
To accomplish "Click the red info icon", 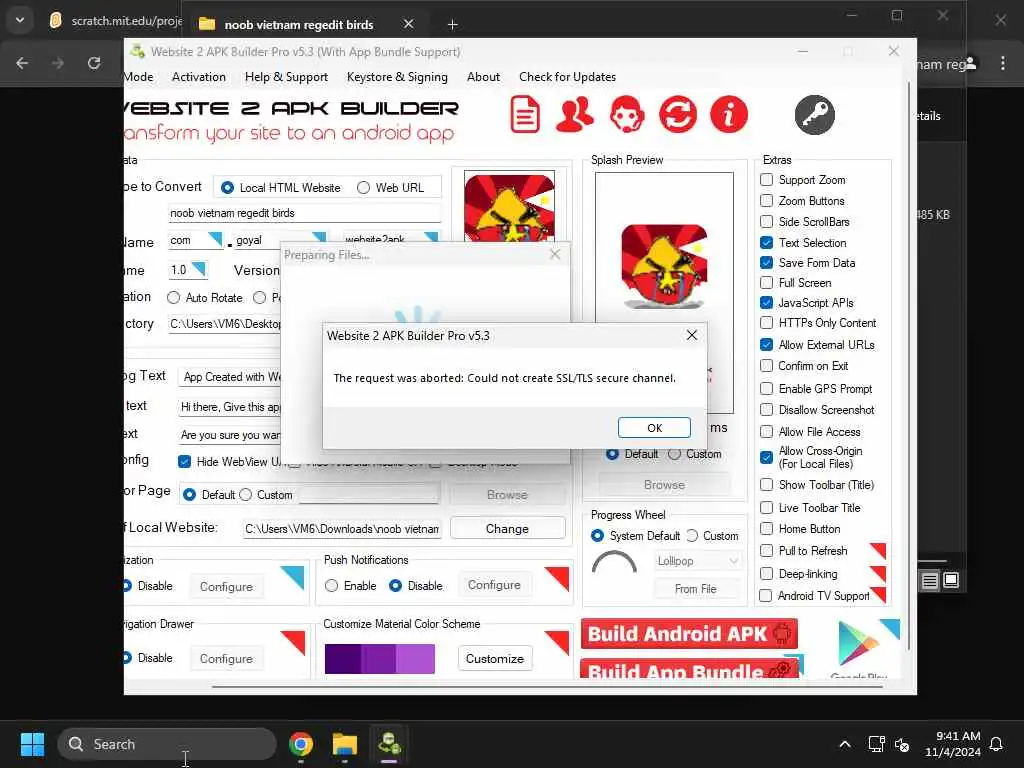I will [x=729, y=114].
